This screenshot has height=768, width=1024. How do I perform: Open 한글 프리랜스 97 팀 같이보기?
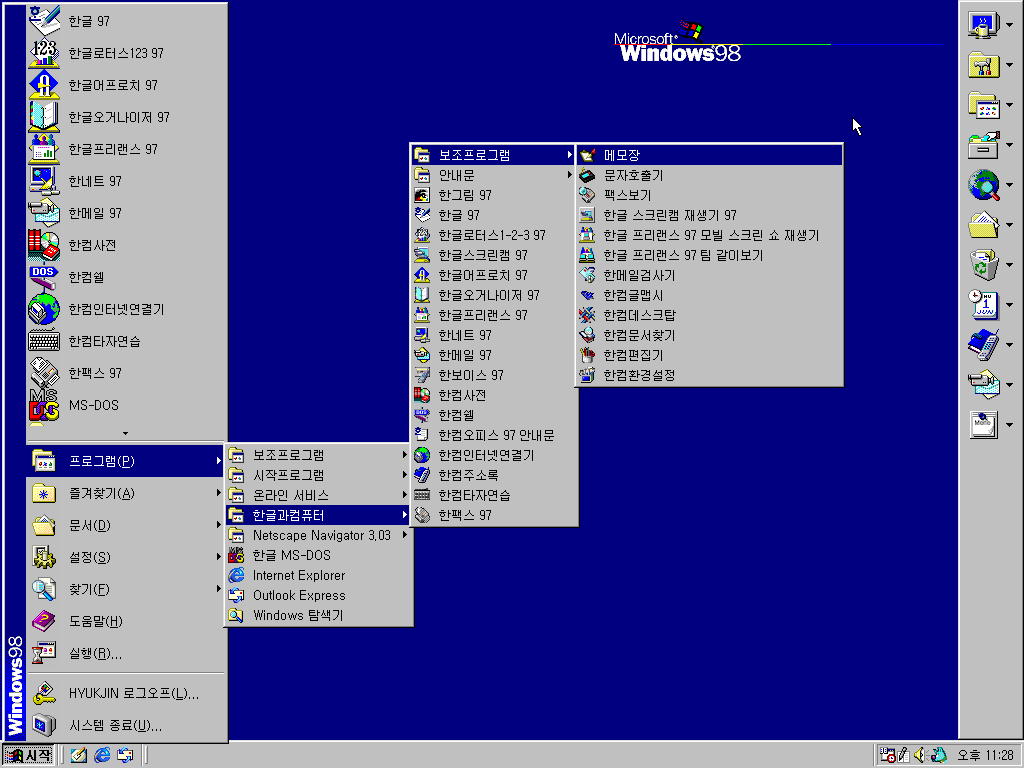tap(710, 255)
